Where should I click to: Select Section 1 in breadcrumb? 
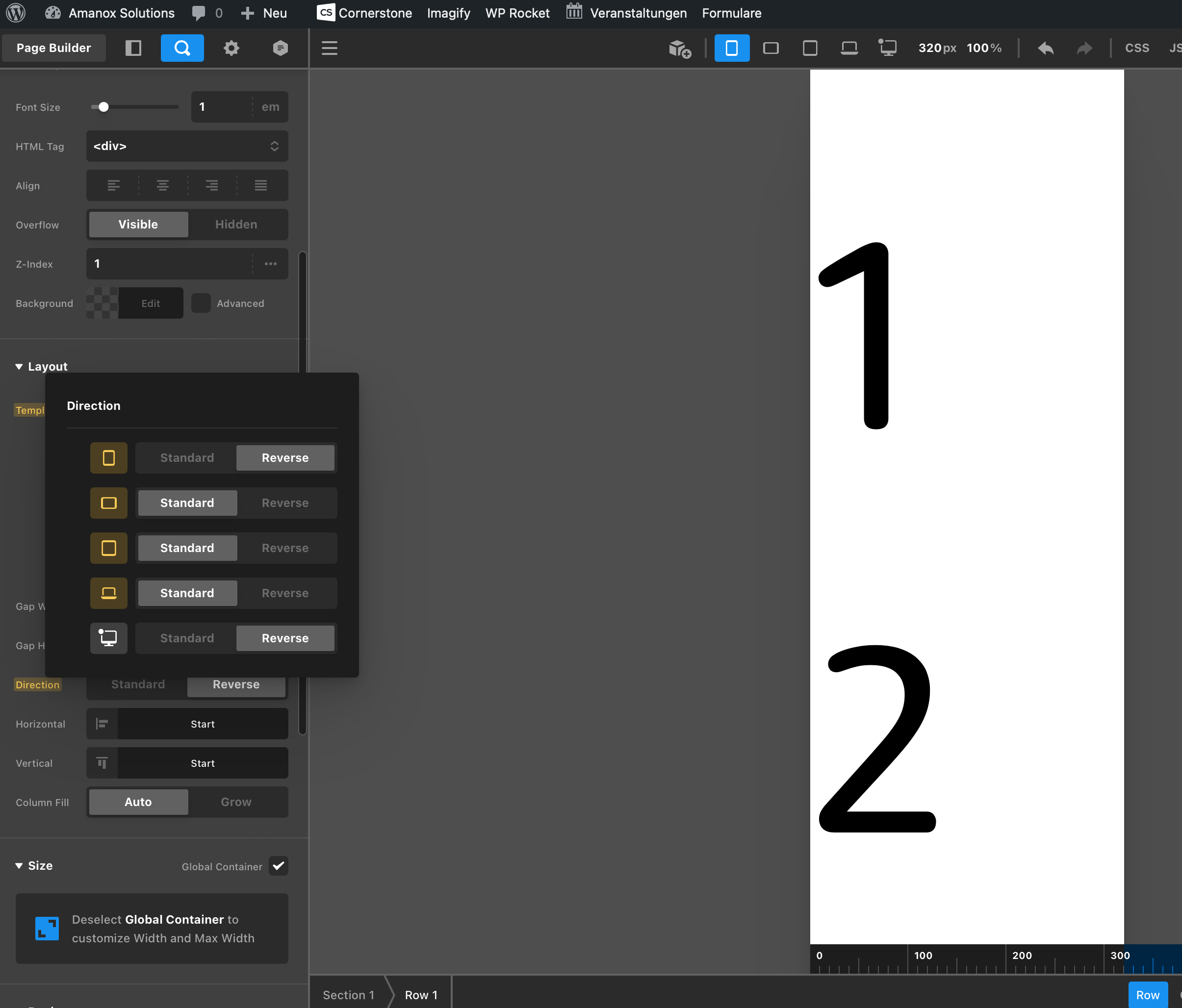(348, 995)
